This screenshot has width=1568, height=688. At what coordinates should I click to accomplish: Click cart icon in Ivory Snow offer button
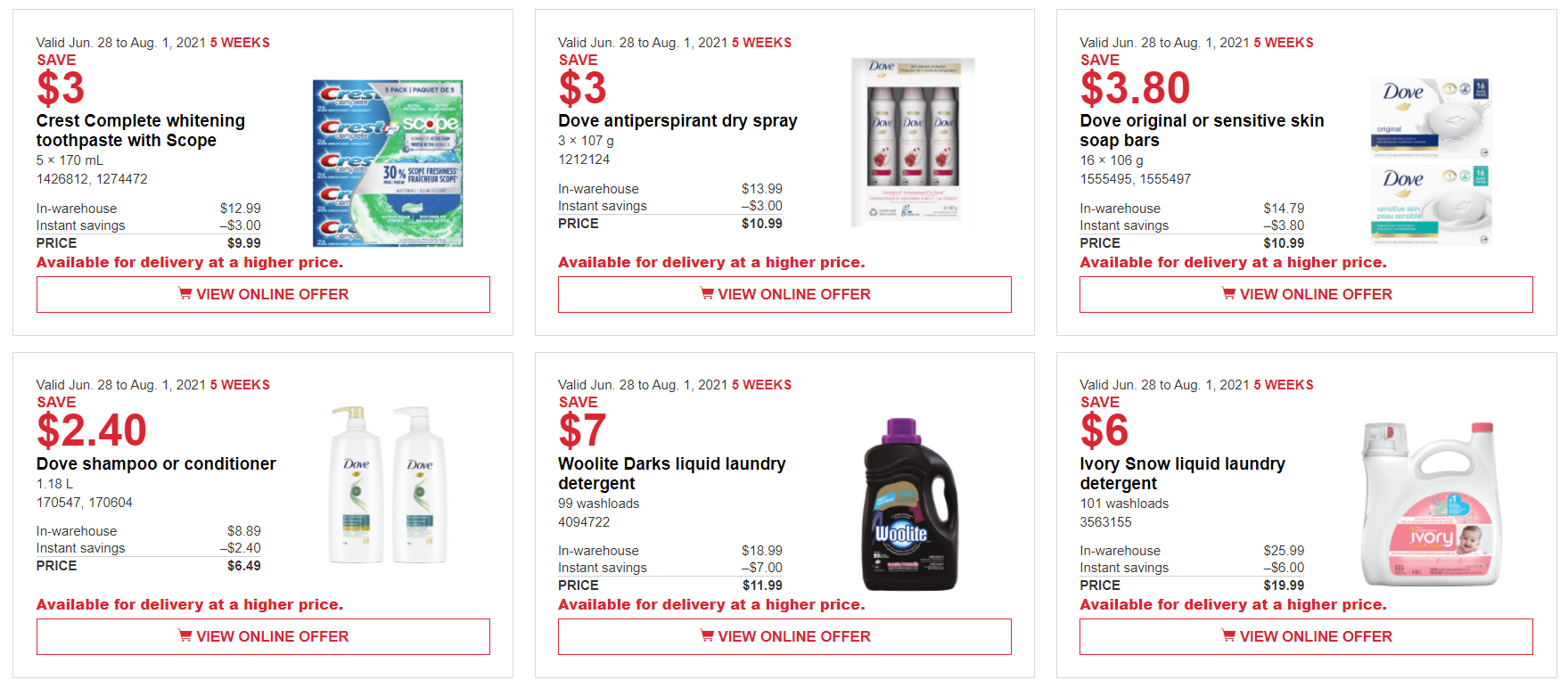[x=1228, y=635]
